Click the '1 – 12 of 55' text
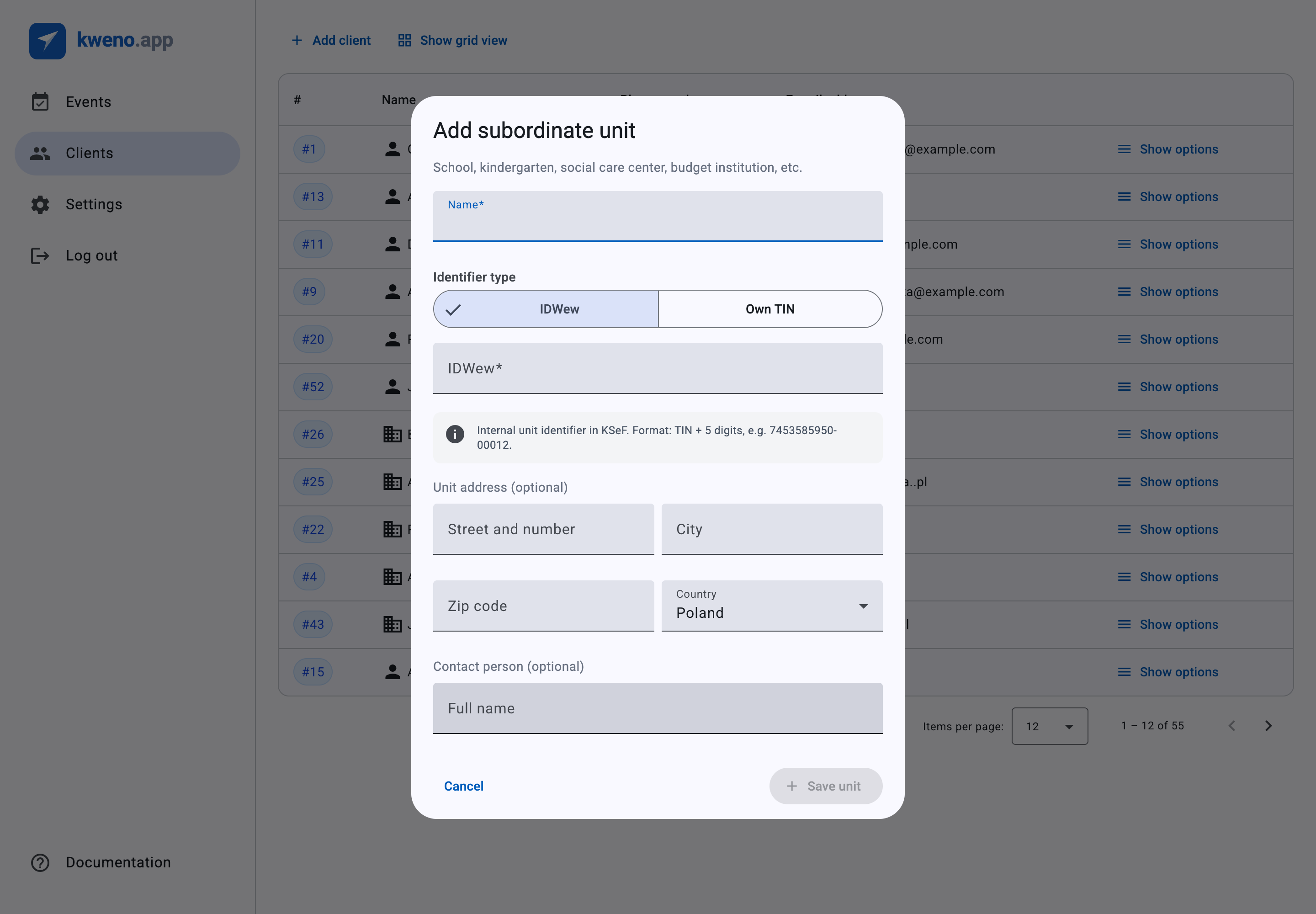1316x914 pixels. point(1152,726)
